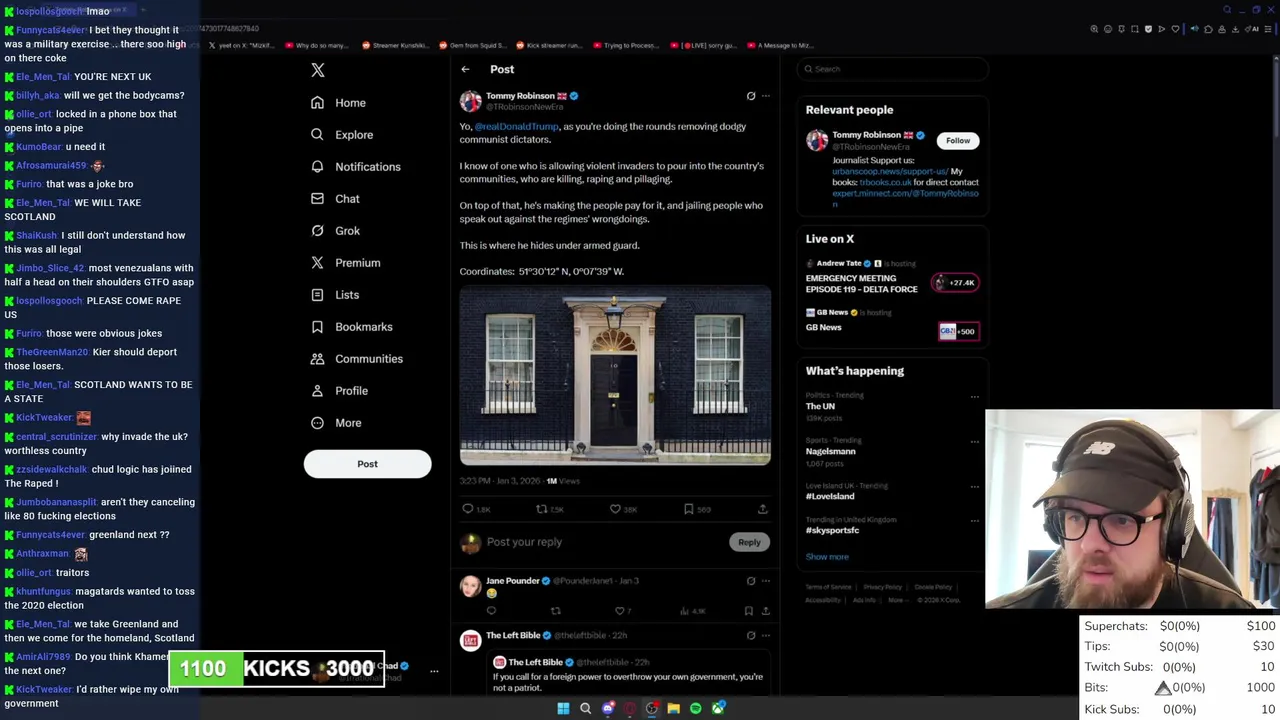The height and width of the screenshot is (720, 1280).
Task: Click the Lists icon in sidebar
Action: 317,295
